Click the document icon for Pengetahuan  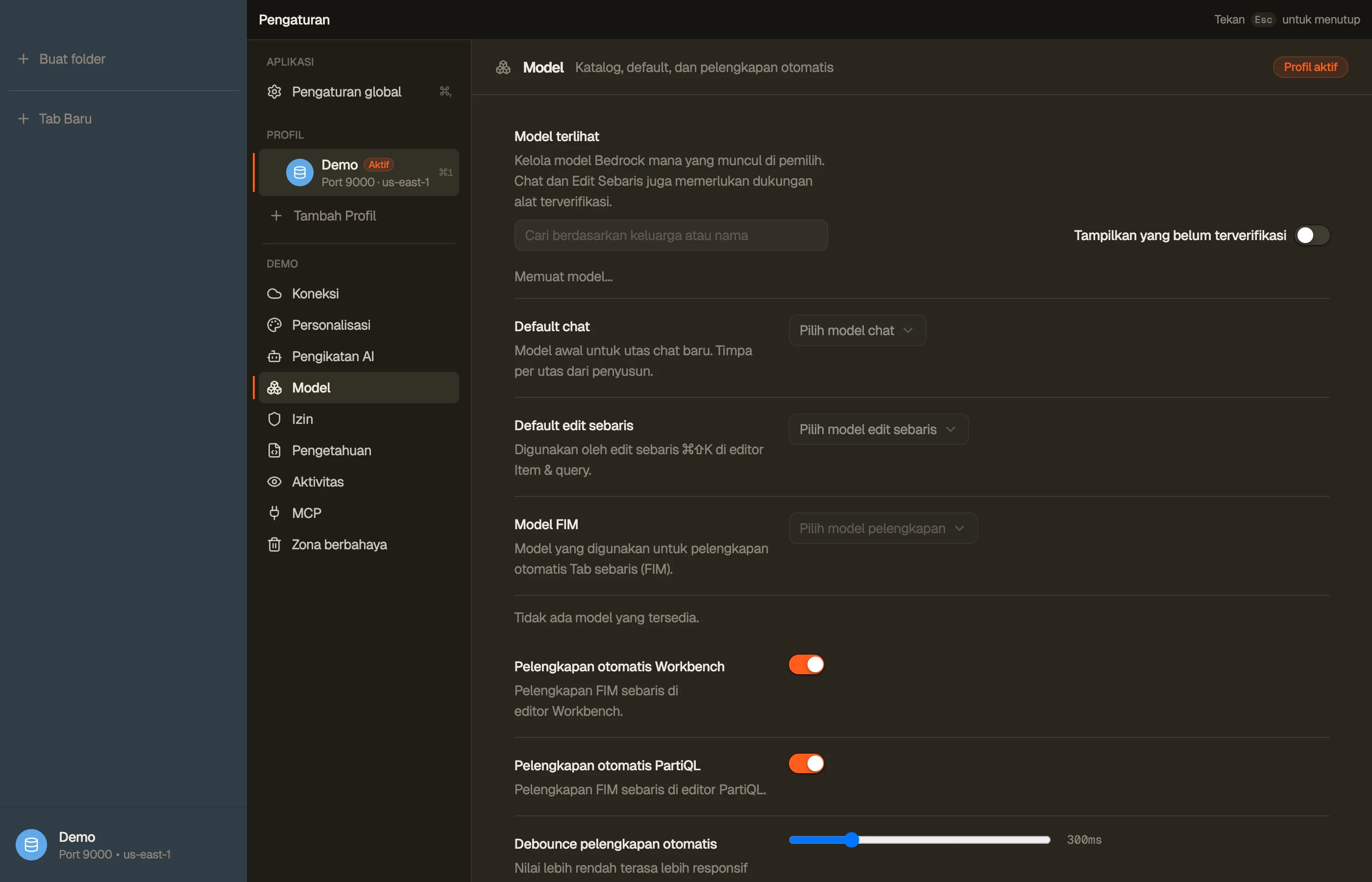coord(274,450)
